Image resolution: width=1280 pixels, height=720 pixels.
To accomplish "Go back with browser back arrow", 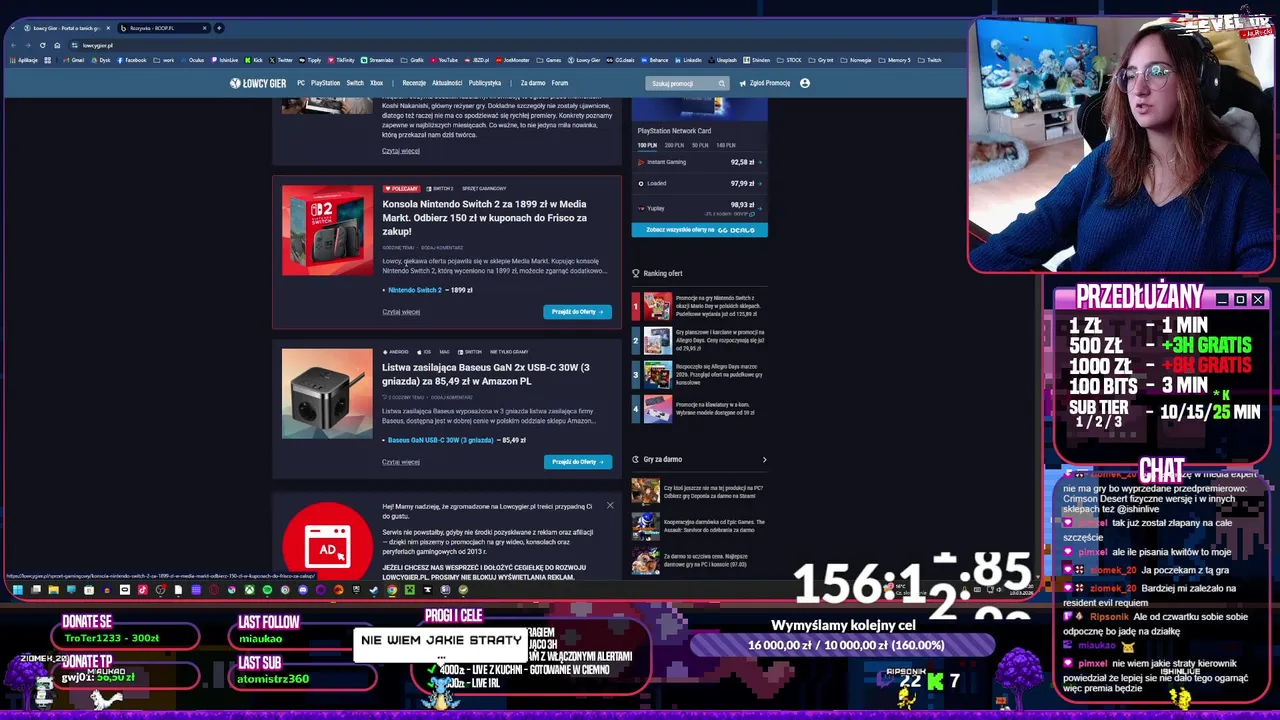I will tap(13, 45).
